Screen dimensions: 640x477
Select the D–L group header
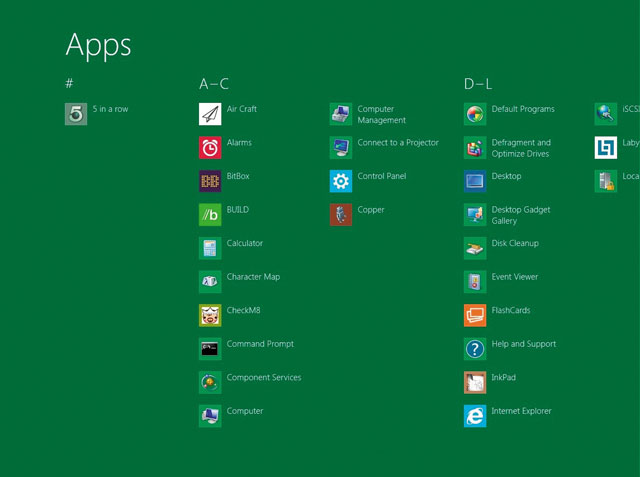[x=478, y=84]
